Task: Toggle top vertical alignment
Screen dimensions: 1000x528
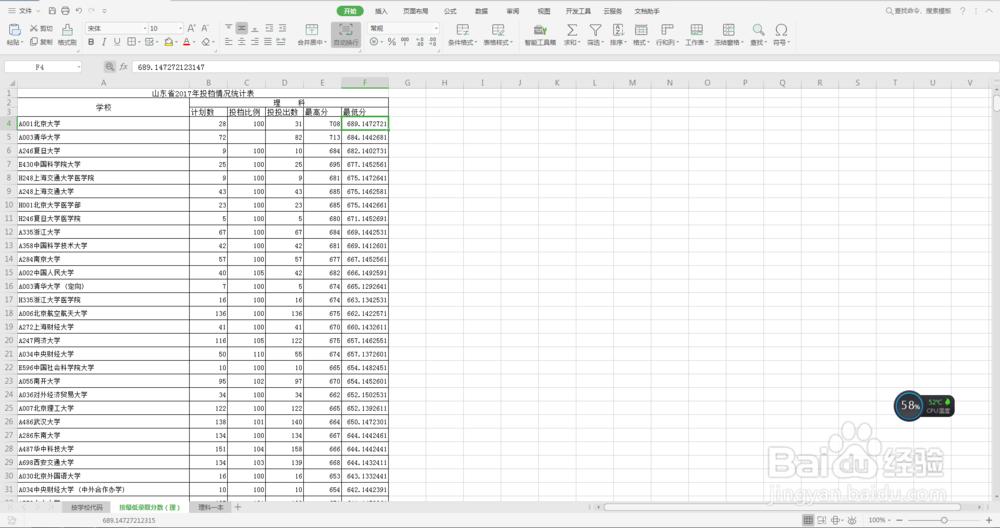Action: coord(228,28)
